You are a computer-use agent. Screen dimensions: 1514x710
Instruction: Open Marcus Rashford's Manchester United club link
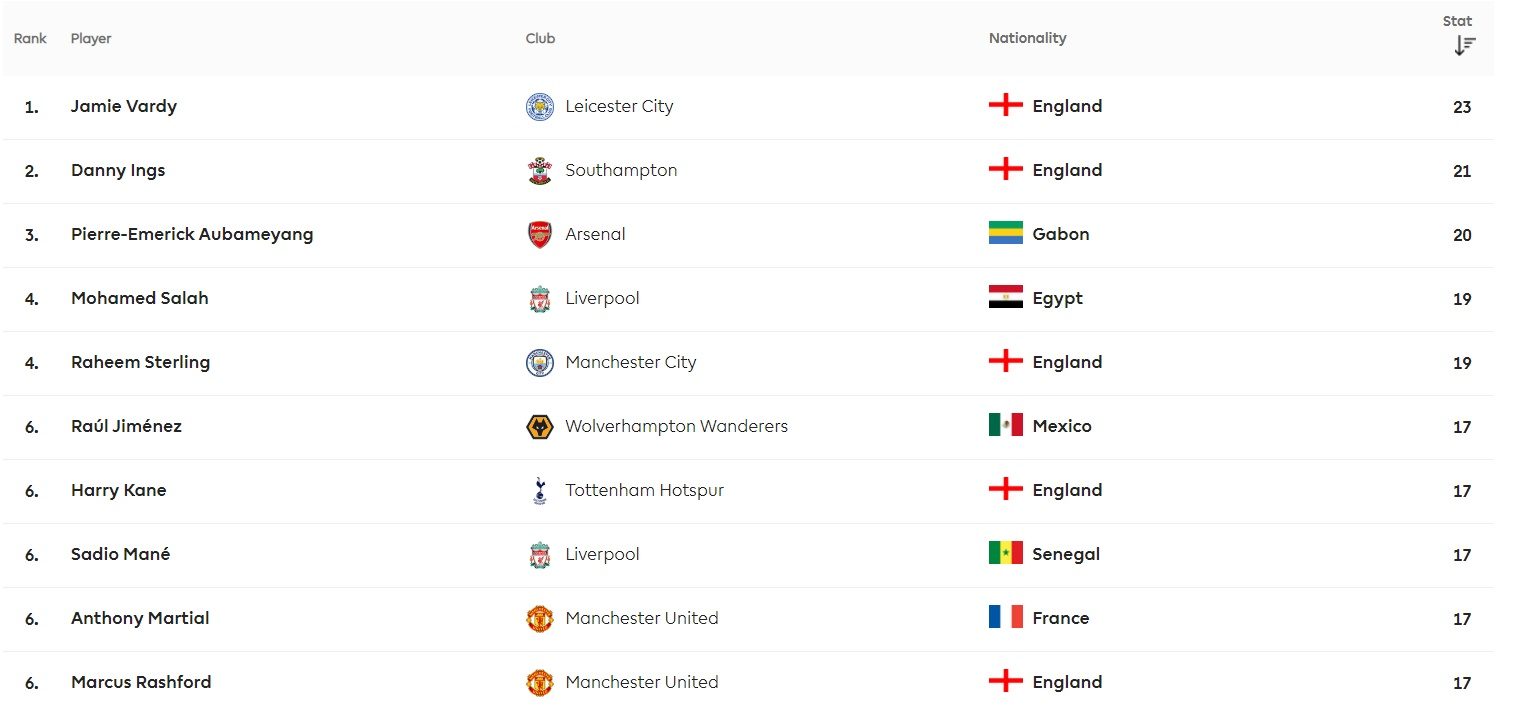click(x=641, y=682)
